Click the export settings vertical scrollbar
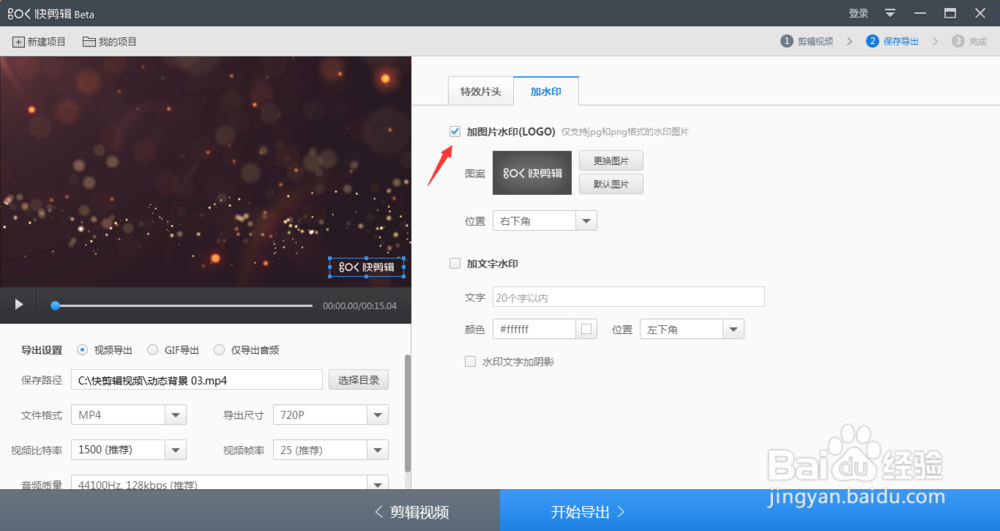This screenshot has height=531, width=1000. (x=408, y=413)
